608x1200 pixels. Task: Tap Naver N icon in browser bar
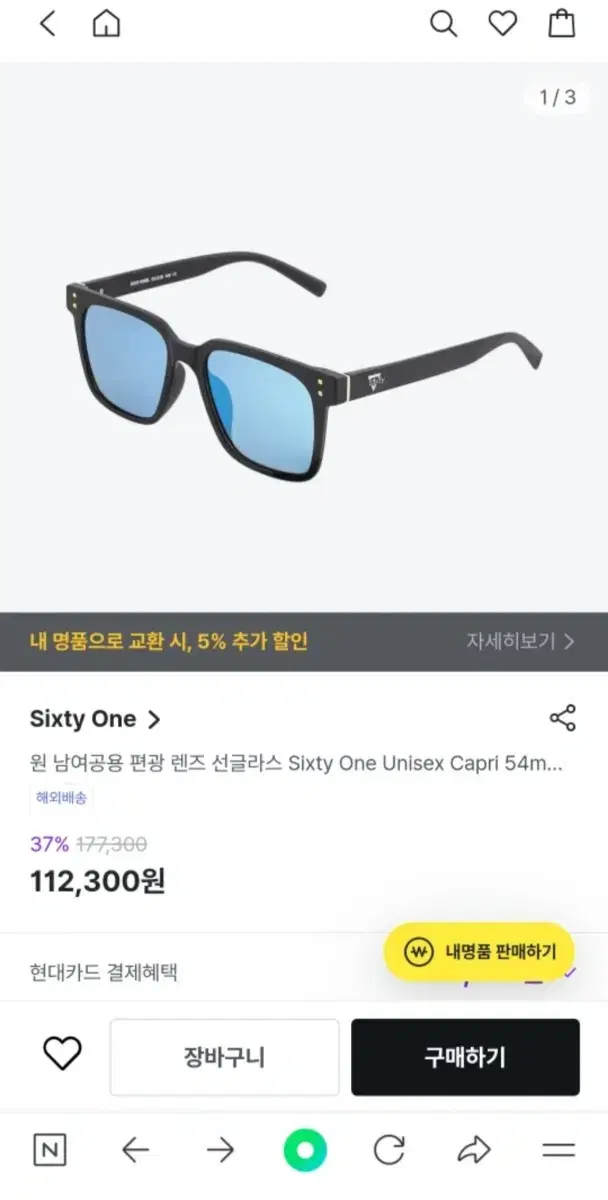point(50,1150)
